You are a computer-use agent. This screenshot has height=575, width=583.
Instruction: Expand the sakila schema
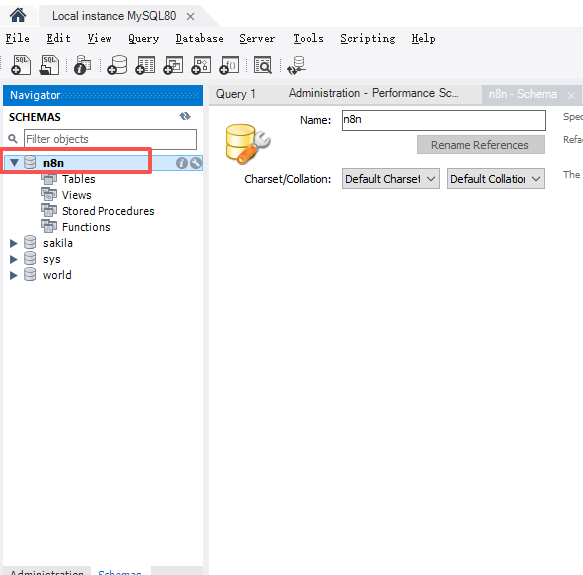14,243
